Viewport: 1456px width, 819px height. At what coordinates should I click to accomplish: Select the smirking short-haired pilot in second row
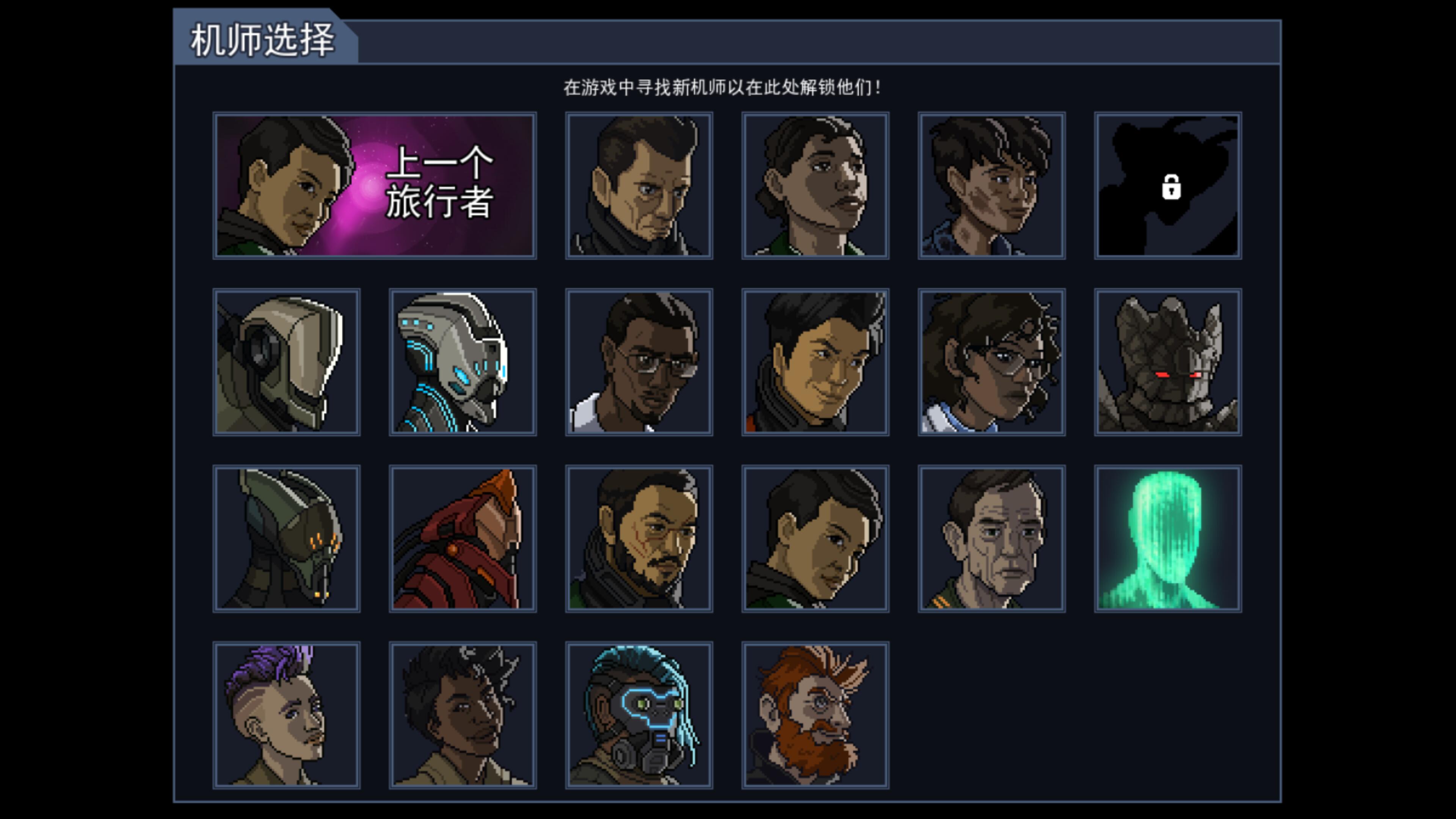[x=815, y=362]
